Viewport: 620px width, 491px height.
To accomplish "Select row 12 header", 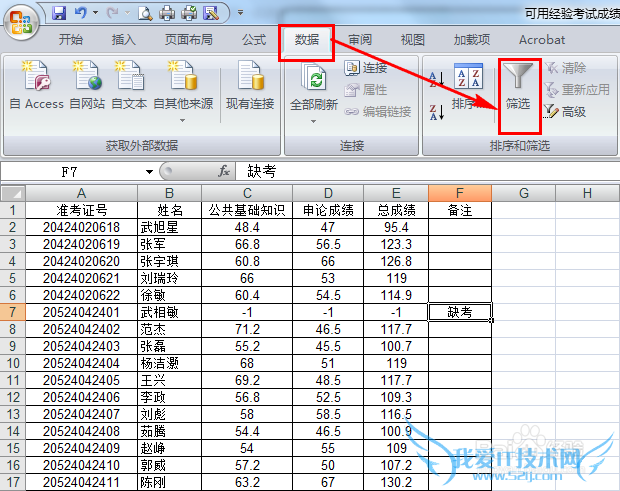I will pos(13,397).
